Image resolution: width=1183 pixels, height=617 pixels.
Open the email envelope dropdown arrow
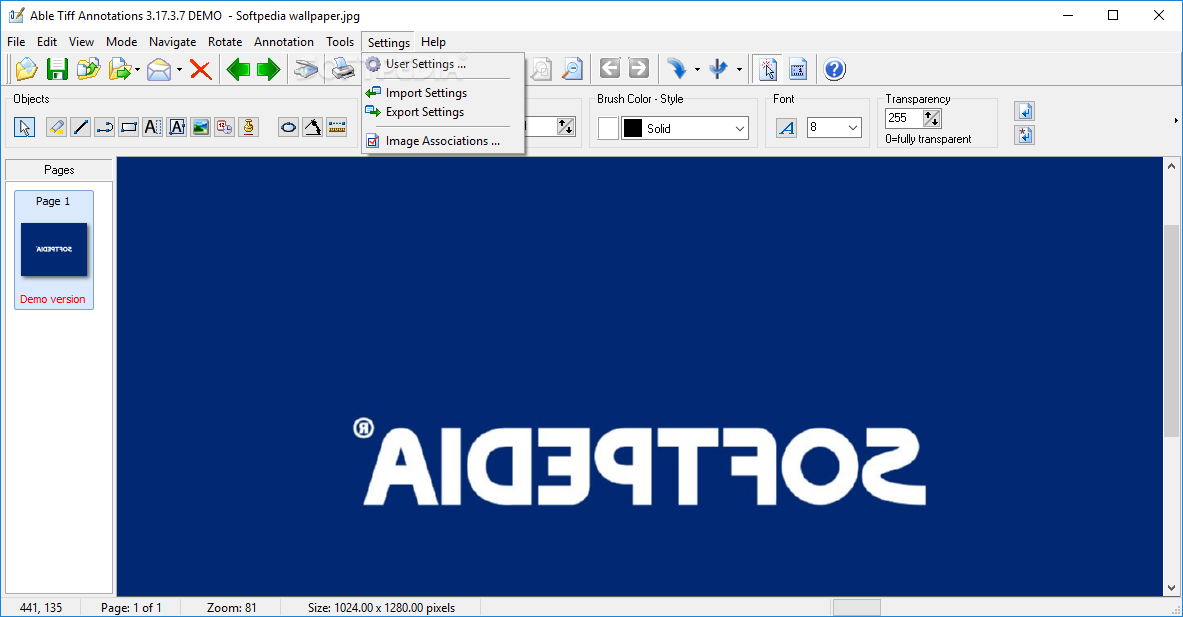point(179,69)
